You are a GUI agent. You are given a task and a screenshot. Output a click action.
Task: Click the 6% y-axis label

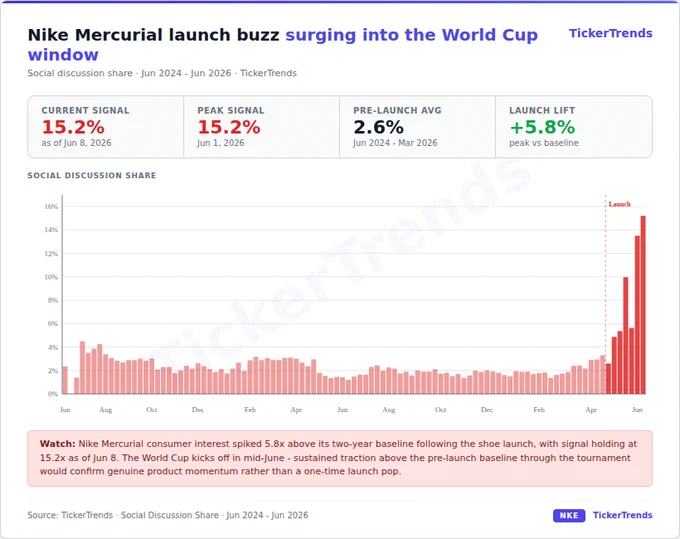click(52, 323)
